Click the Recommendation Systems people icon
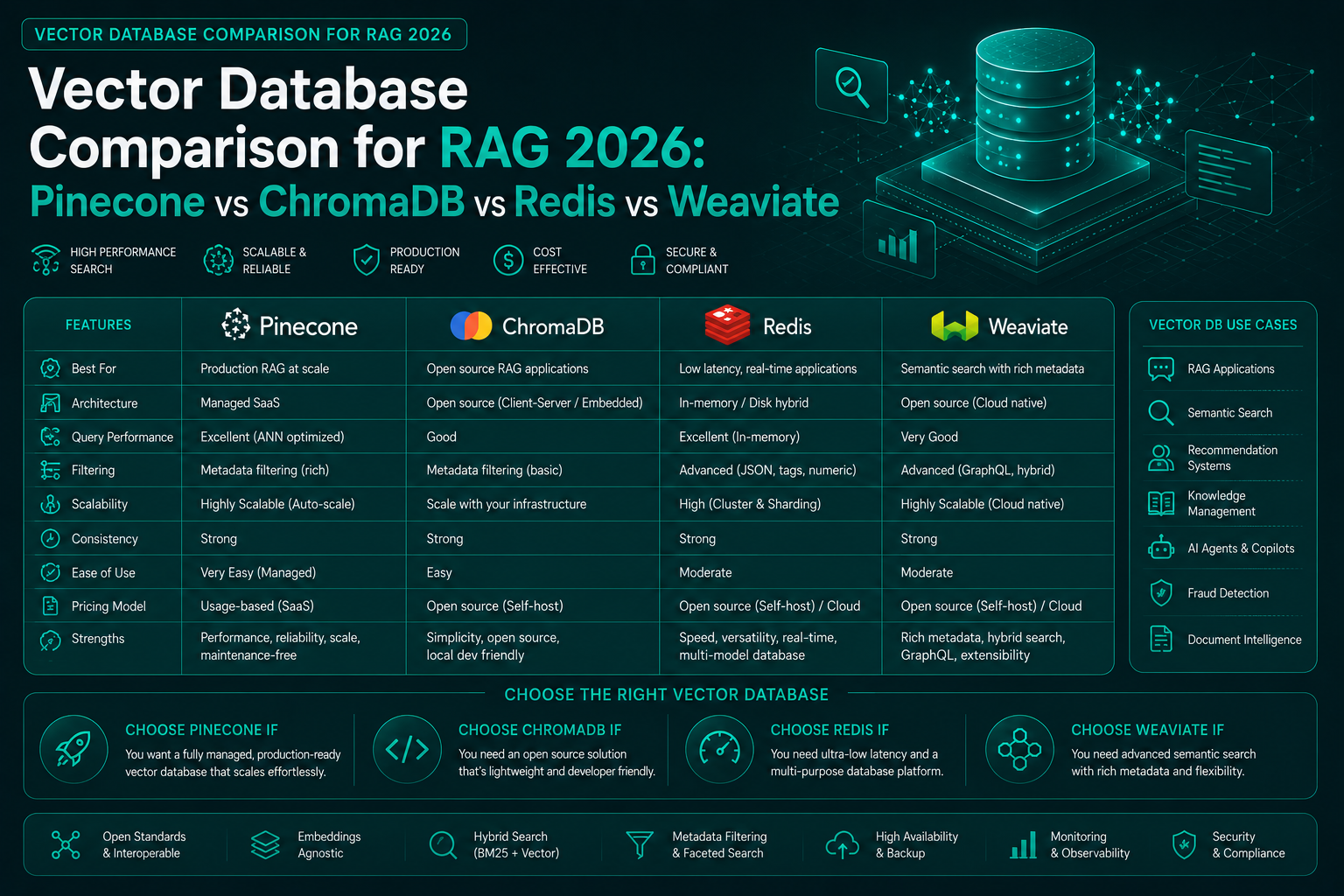Screen dimensions: 1344x896 click(1161, 458)
